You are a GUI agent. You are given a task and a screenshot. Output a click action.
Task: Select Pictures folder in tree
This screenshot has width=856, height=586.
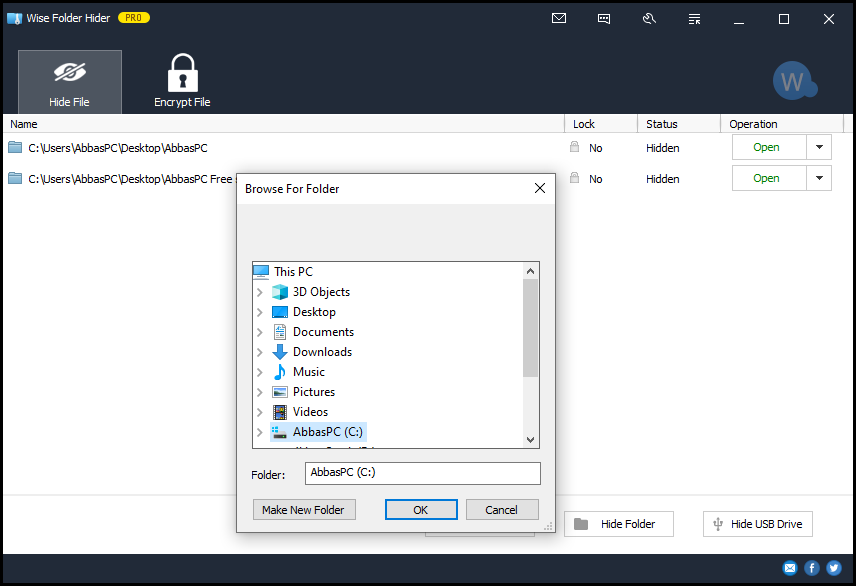pos(314,392)
